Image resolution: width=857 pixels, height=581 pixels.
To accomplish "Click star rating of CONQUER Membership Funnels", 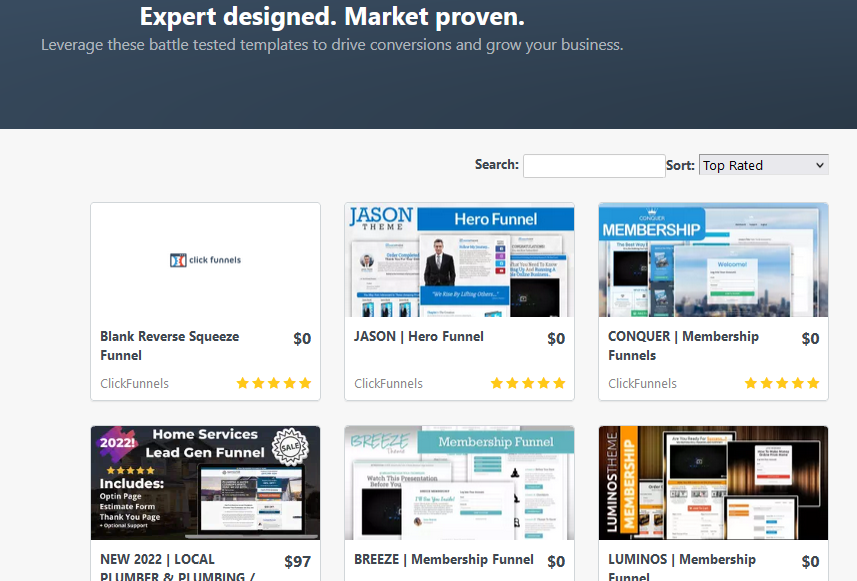I will [782, 383].
